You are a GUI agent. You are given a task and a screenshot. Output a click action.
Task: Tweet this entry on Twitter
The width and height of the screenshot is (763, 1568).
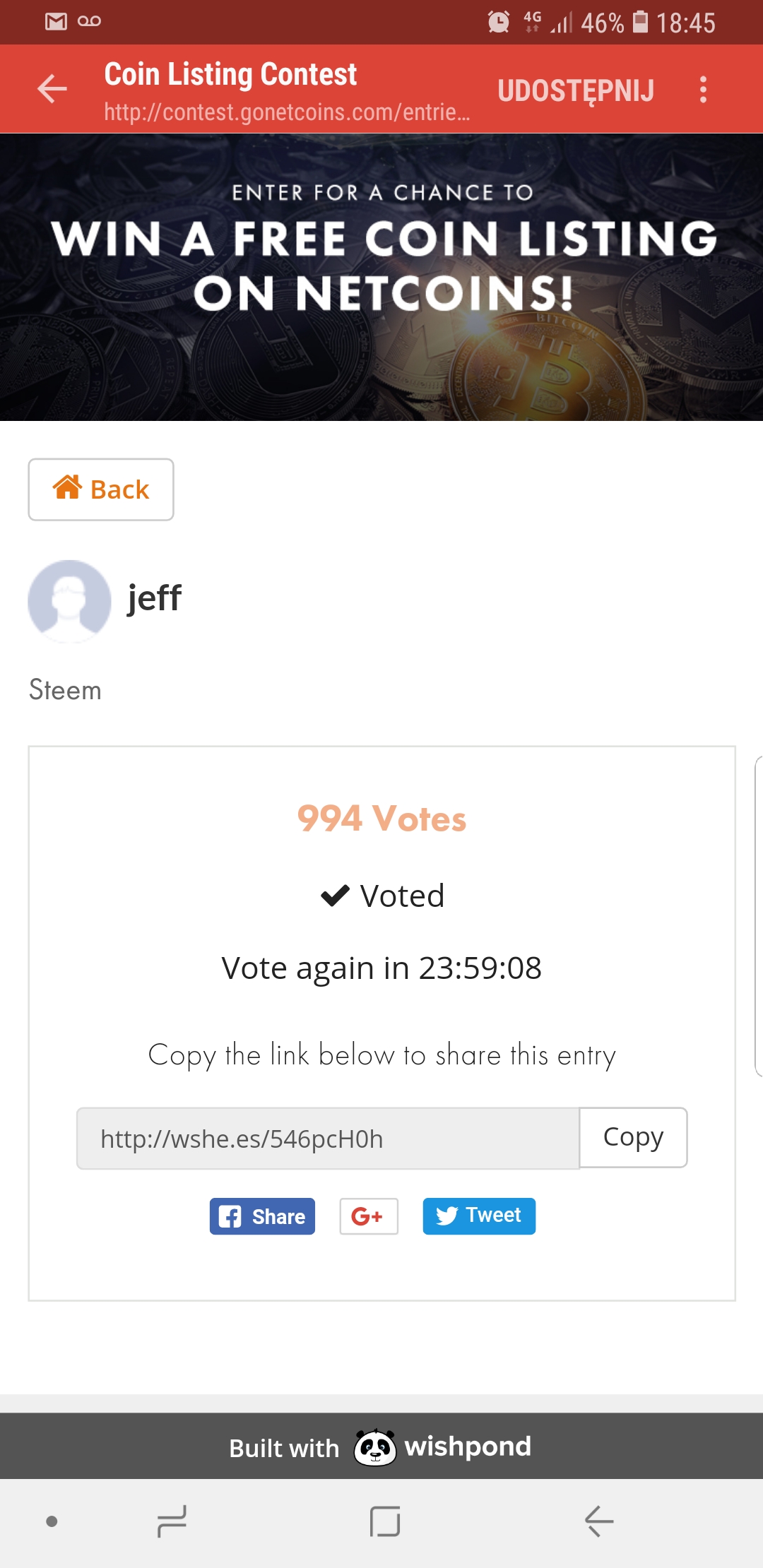[479, 1216]
